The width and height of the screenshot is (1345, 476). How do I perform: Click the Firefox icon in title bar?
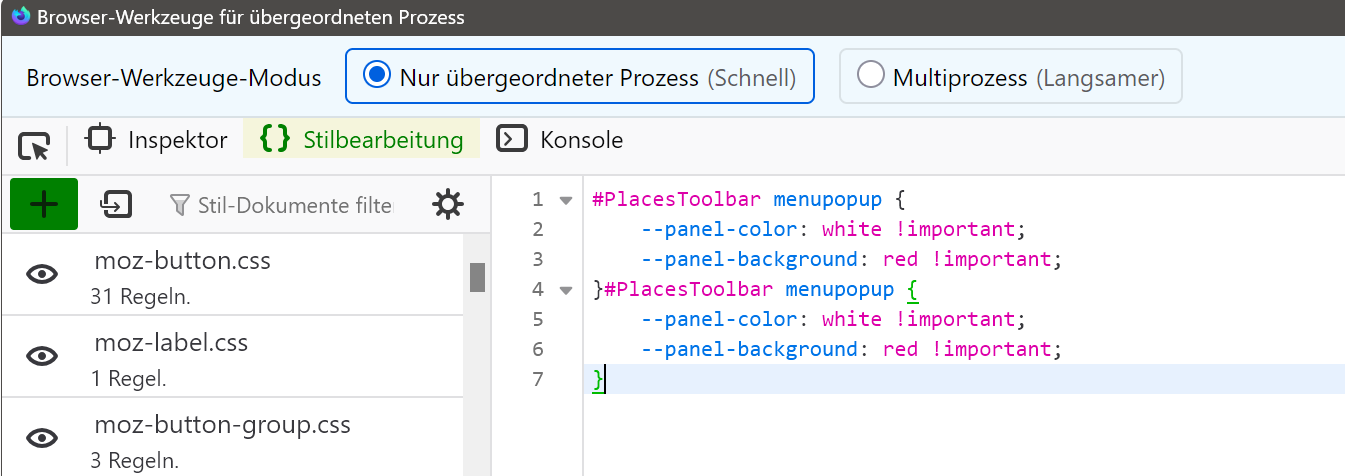click(20, 17)
